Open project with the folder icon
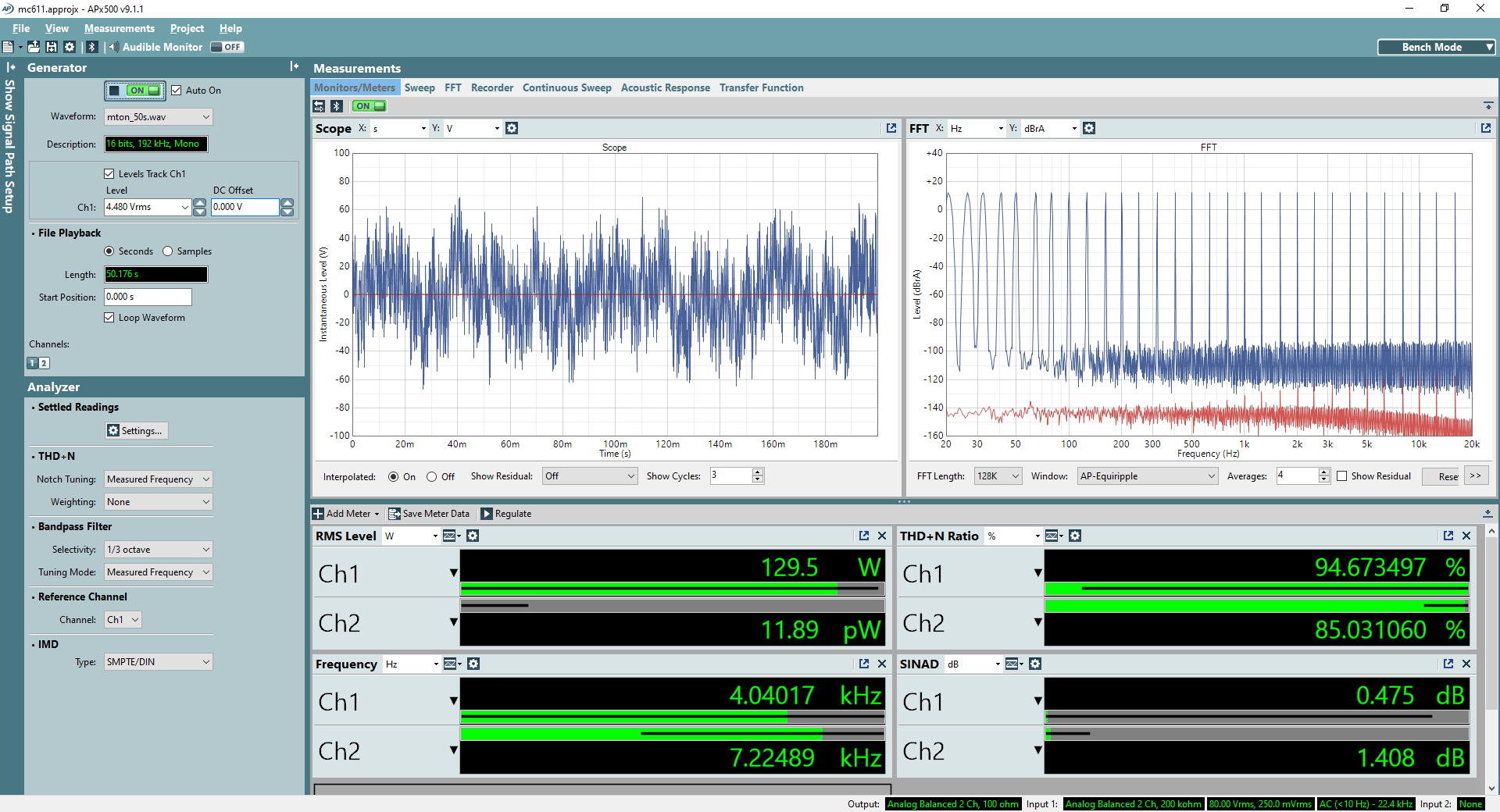This screenshot has height=812, width=1500. (34, 47)
